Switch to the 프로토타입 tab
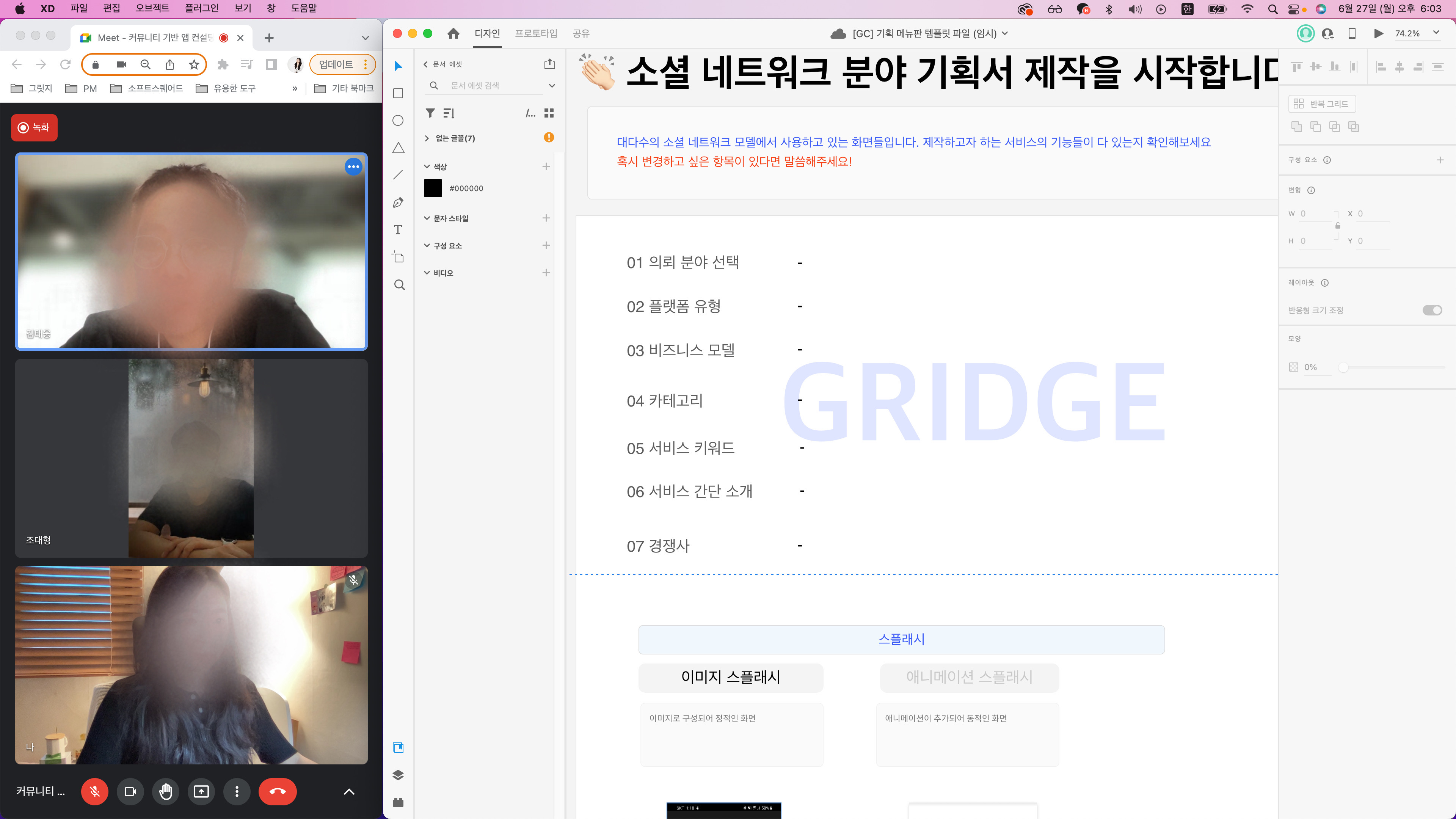This screenshot has height=819, width=1456. (x=535, y=33)
